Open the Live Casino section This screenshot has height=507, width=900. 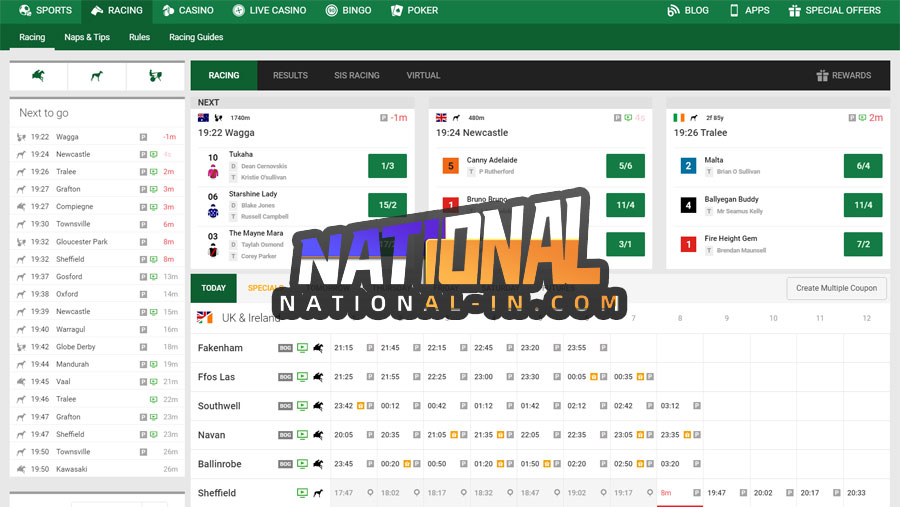click(x=269, y=10)
